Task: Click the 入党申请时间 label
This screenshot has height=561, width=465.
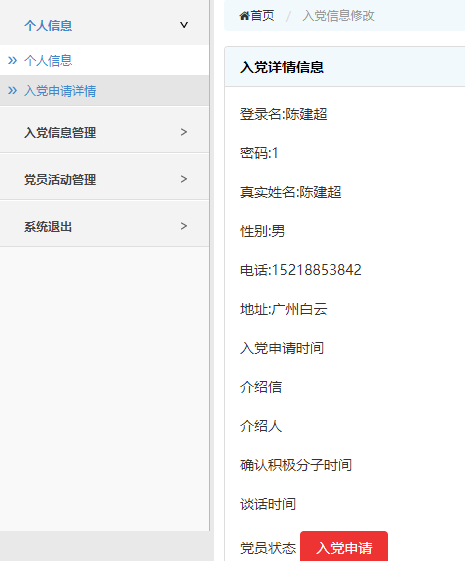Action: coord(282,348)
